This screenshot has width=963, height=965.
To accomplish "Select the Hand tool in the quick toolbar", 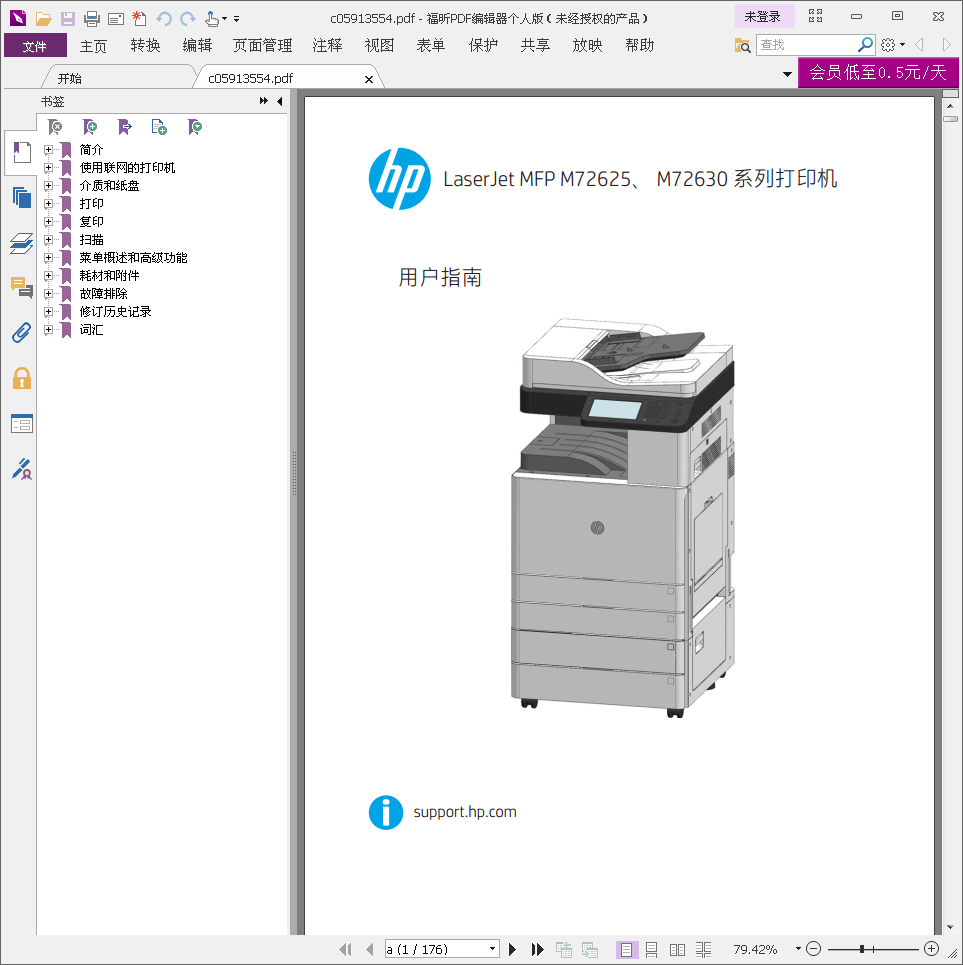I will pyautogui.click(x=212, y=18).
